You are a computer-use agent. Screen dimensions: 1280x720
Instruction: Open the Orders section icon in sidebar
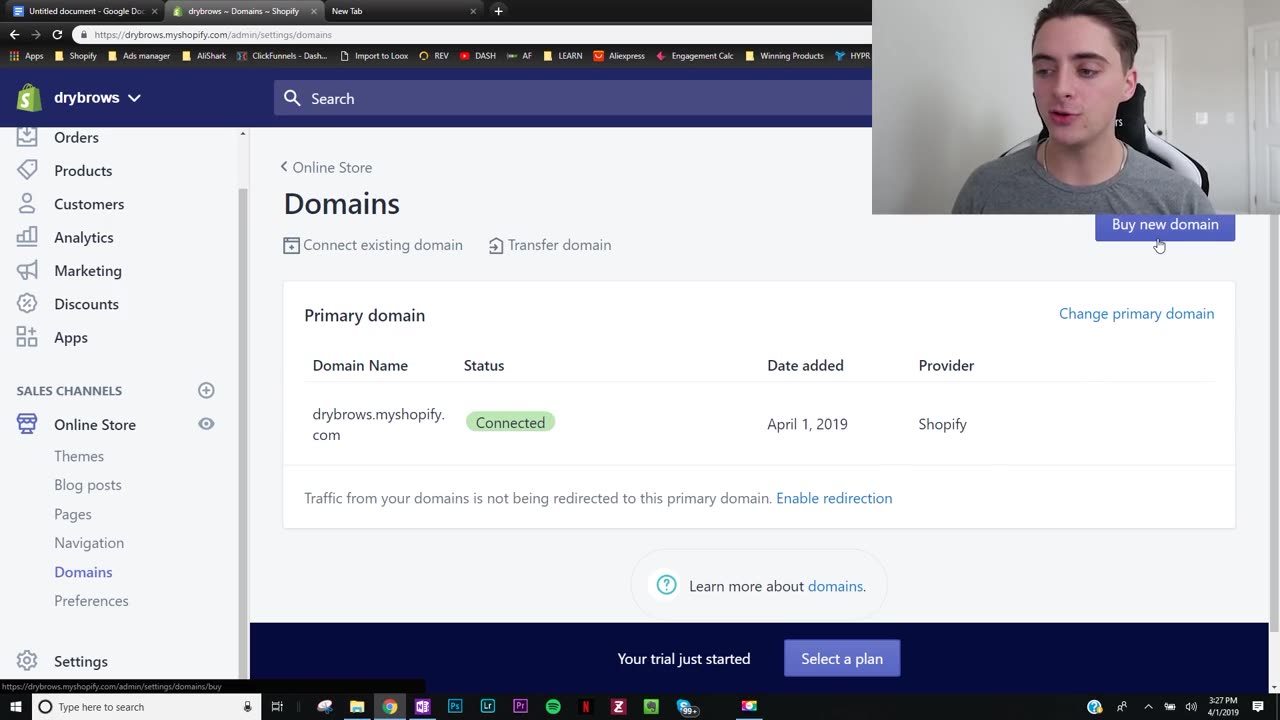[x=27, y=137]
